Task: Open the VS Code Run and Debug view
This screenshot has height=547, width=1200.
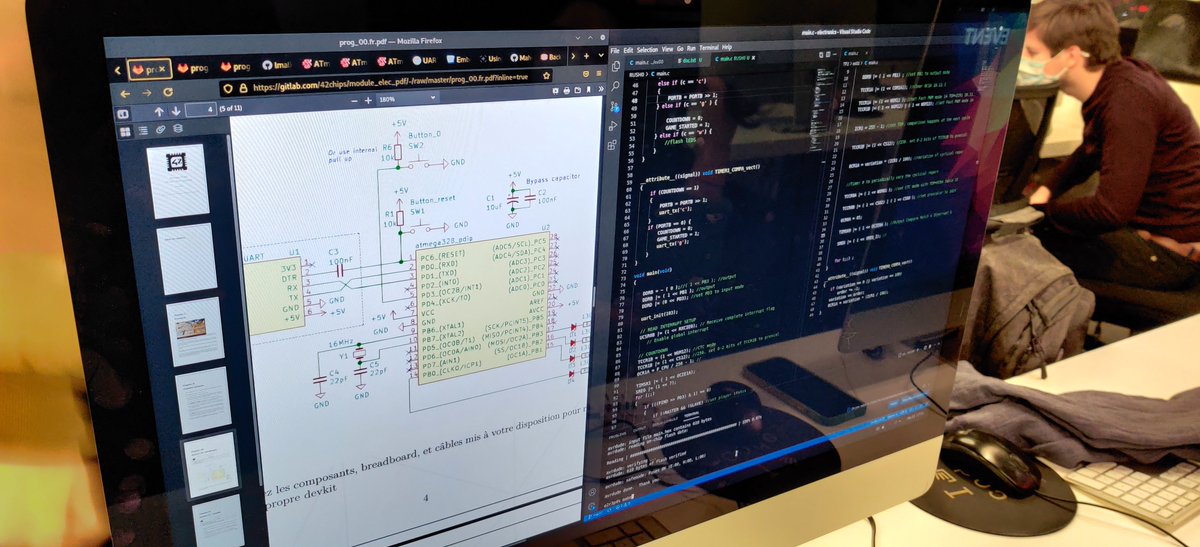Action: click(x=615, y=127)
